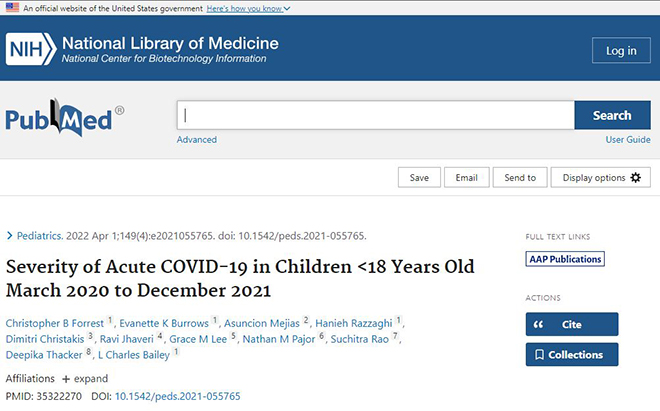Open the PubMed logo homepage link
This screenshot has width=660, height=411.
[64, 118]
